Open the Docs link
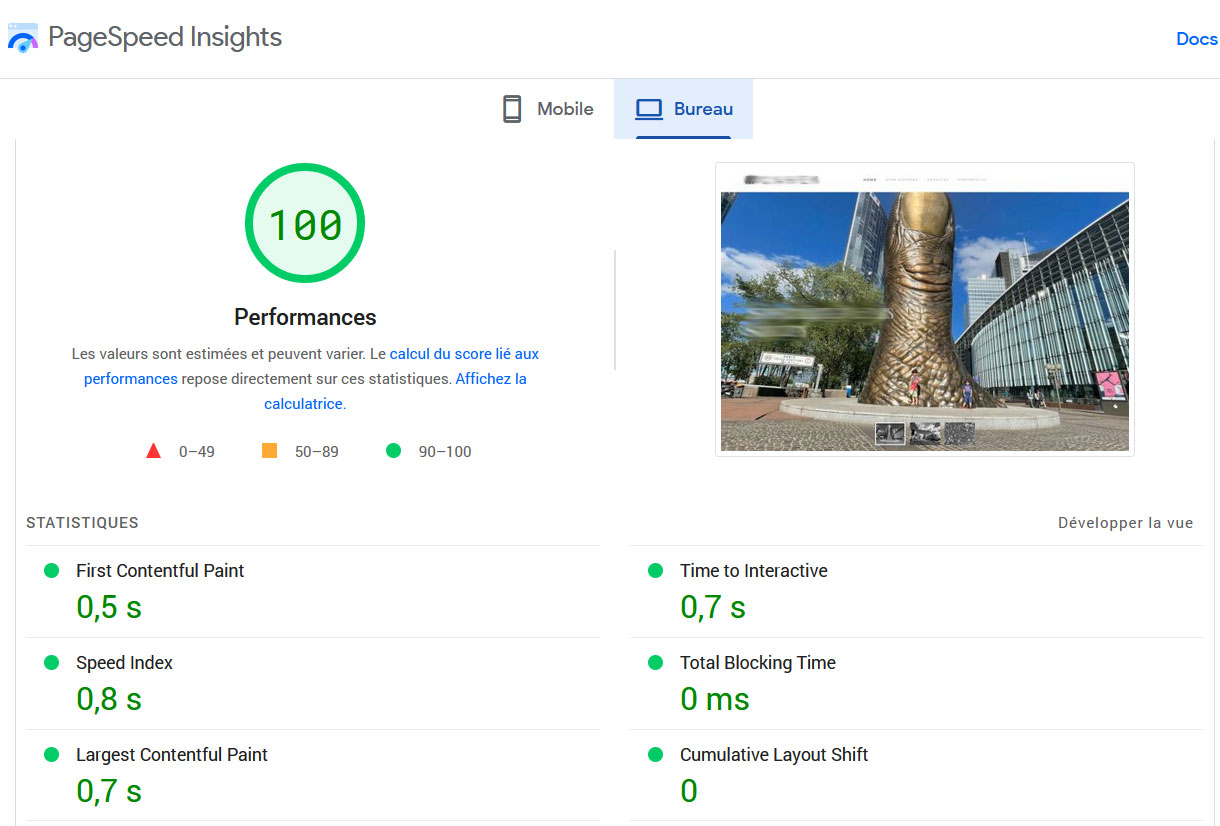 [x=1197, y=39]
